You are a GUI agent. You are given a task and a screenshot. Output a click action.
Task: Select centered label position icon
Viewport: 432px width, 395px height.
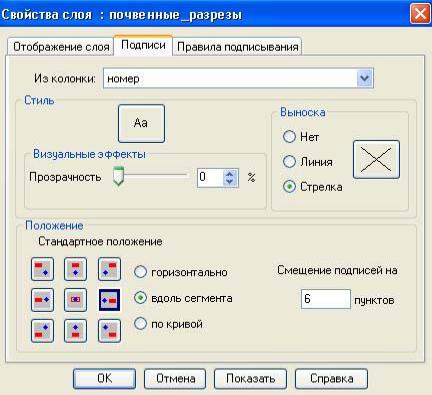tap(75, 300)
